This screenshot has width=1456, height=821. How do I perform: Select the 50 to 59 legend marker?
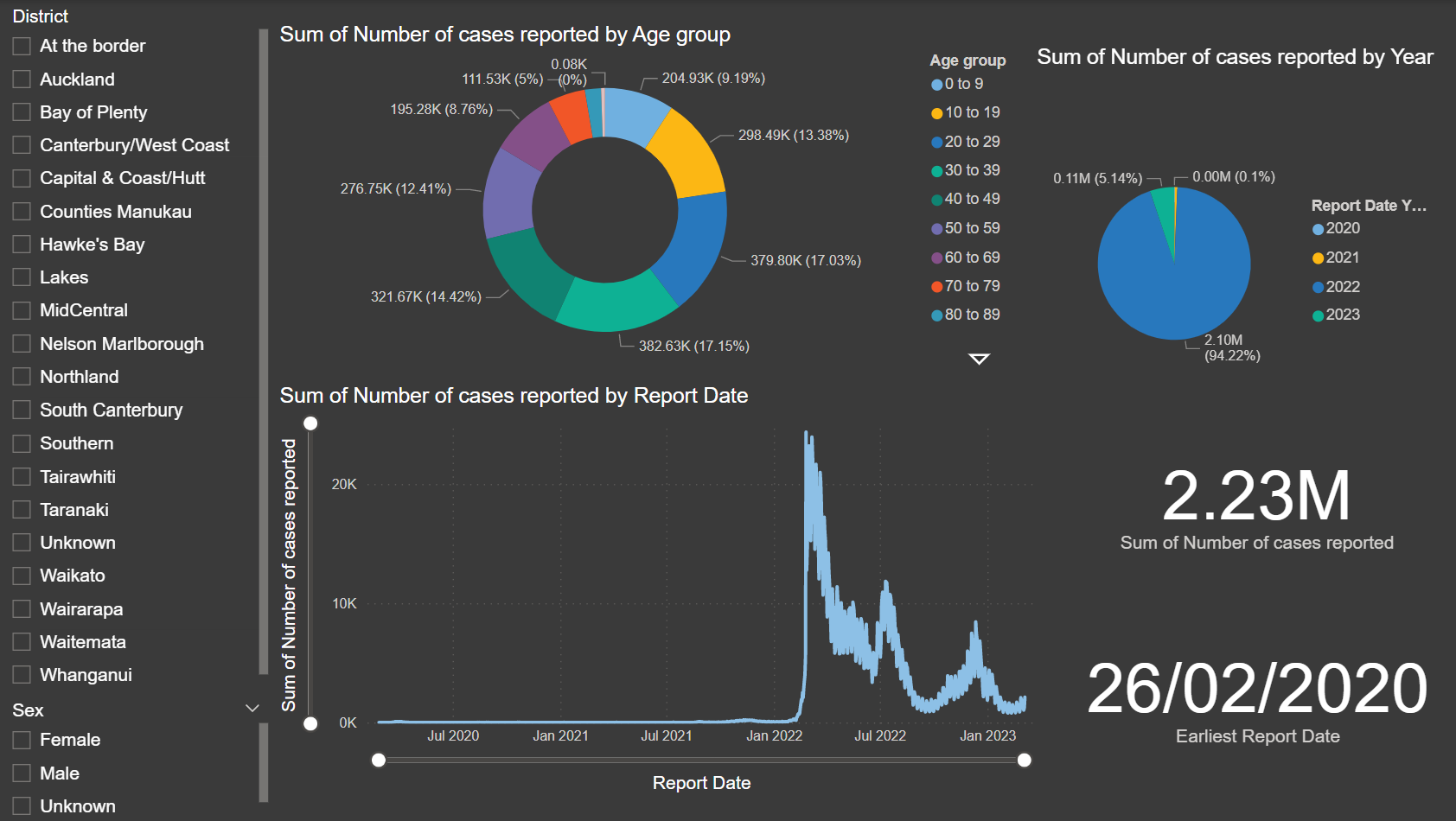pos(936,229)
